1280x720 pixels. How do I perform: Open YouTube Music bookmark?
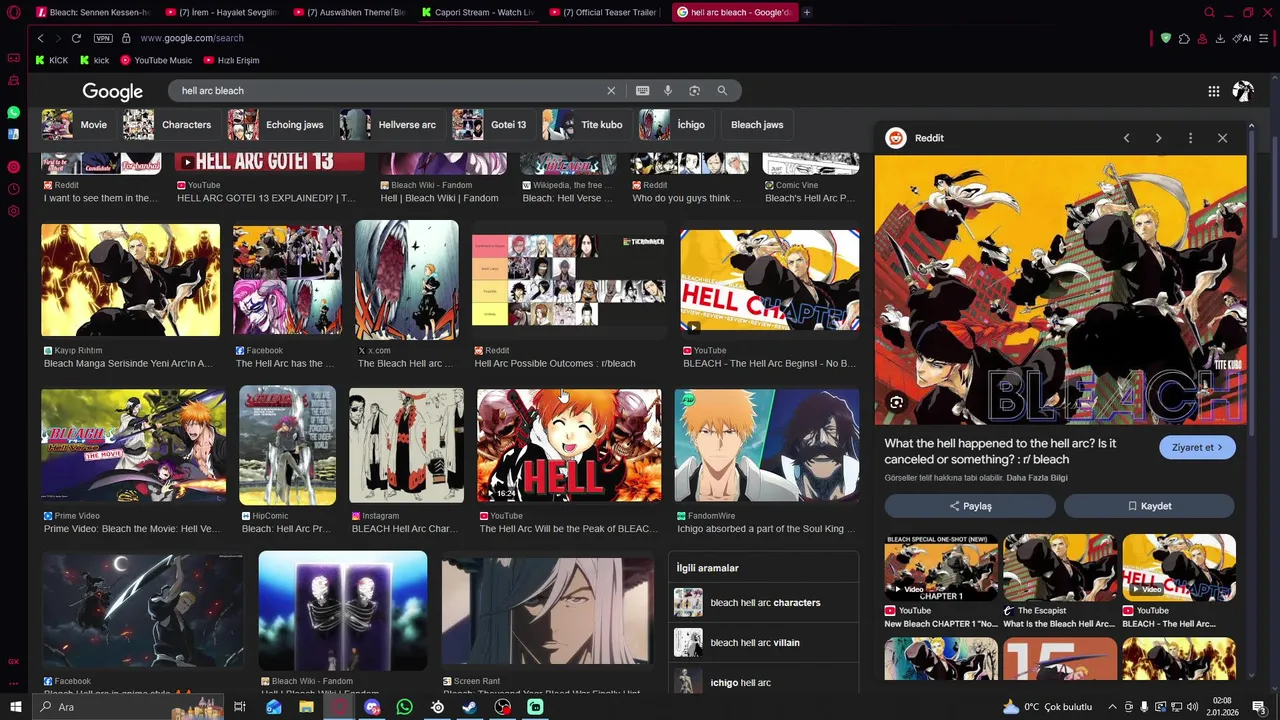point(156,60)
